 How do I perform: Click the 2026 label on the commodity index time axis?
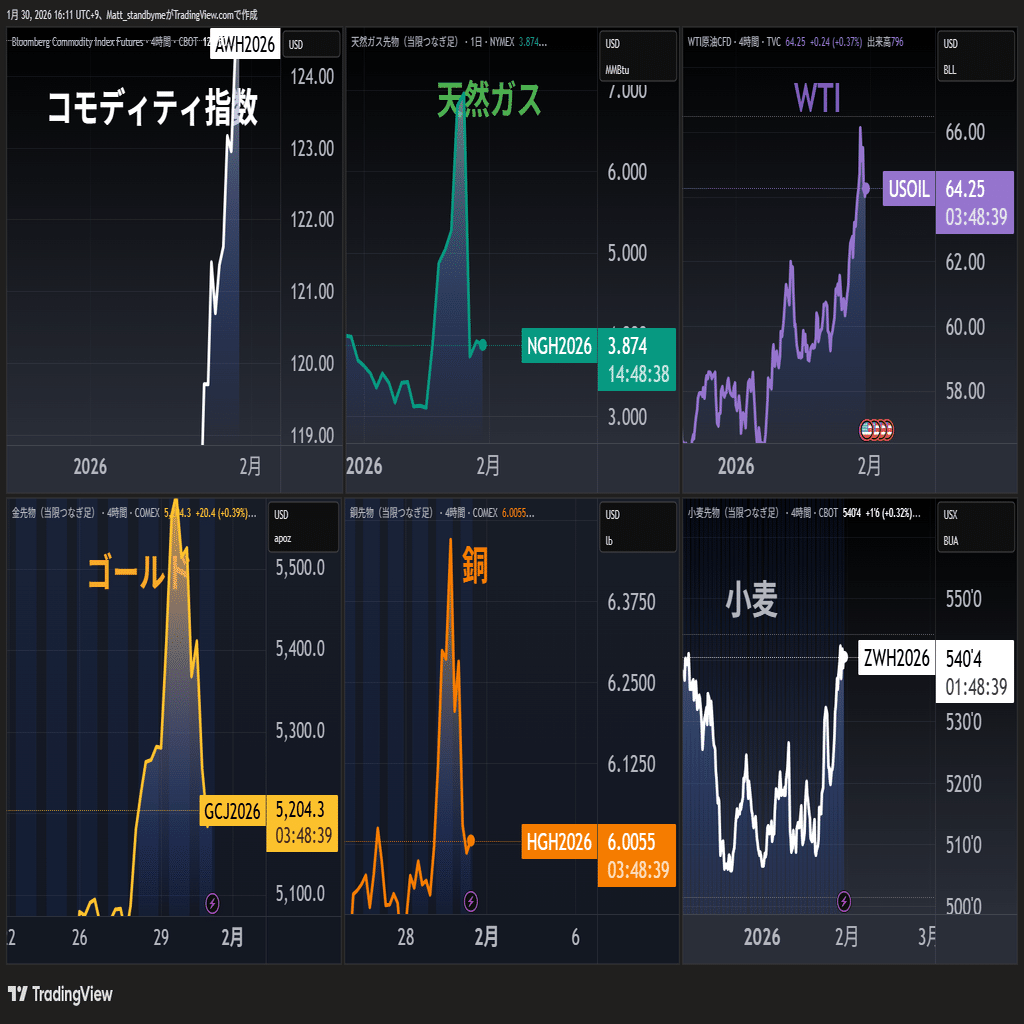90,466
